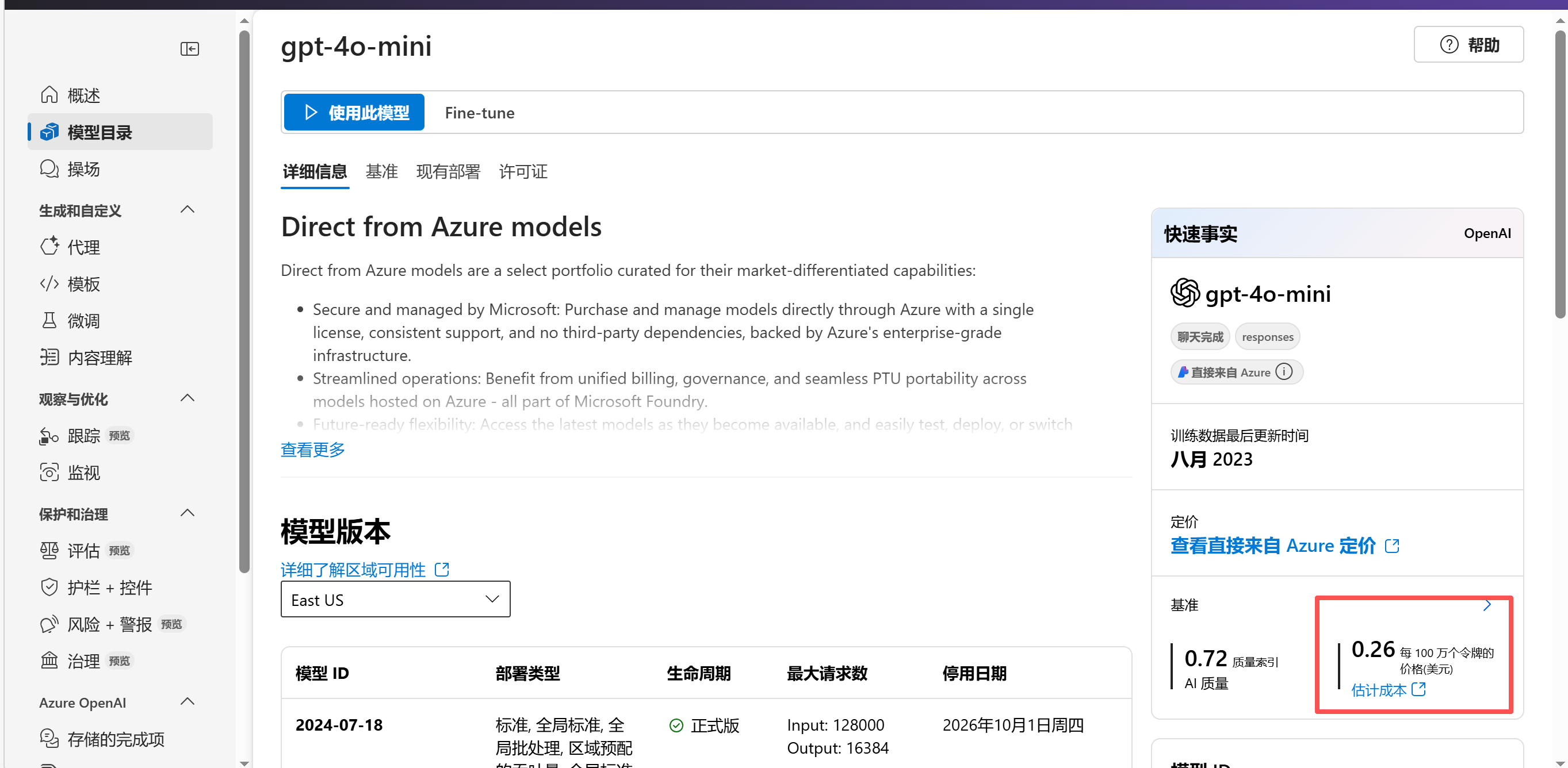This screenshot has width=1568, height=768.
Task: Click the 最大请求数 column header
Action: [x=827, y=673]
